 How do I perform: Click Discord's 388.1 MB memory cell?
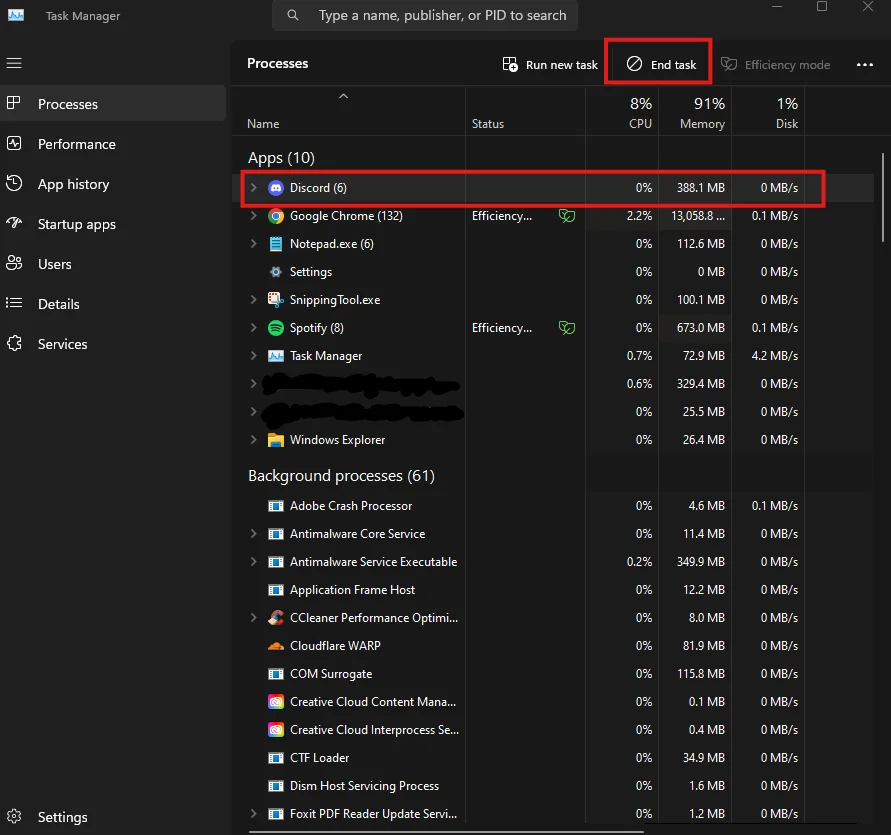[x=695, y=188]
